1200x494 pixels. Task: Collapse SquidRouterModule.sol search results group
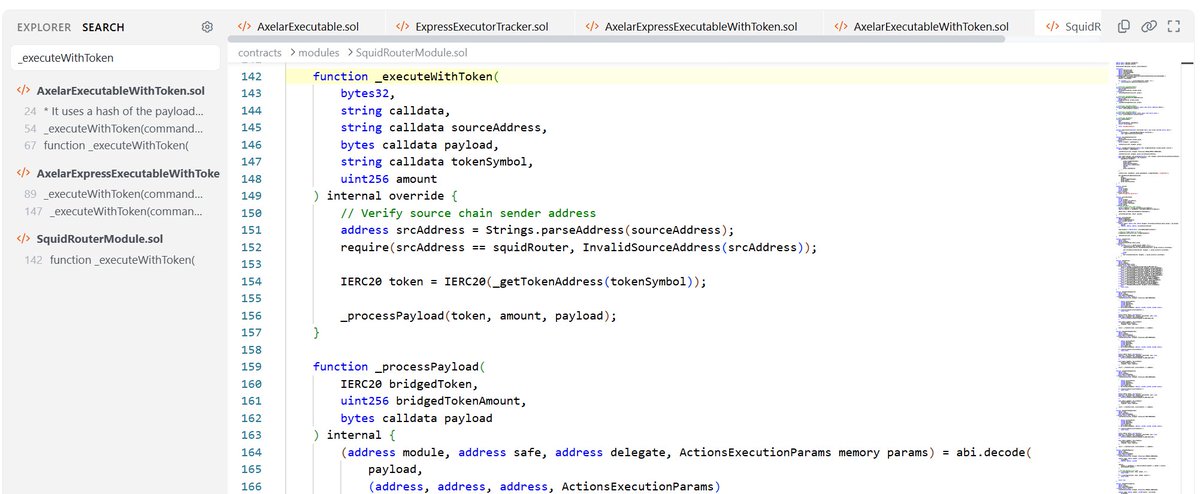tap(99, 240)
